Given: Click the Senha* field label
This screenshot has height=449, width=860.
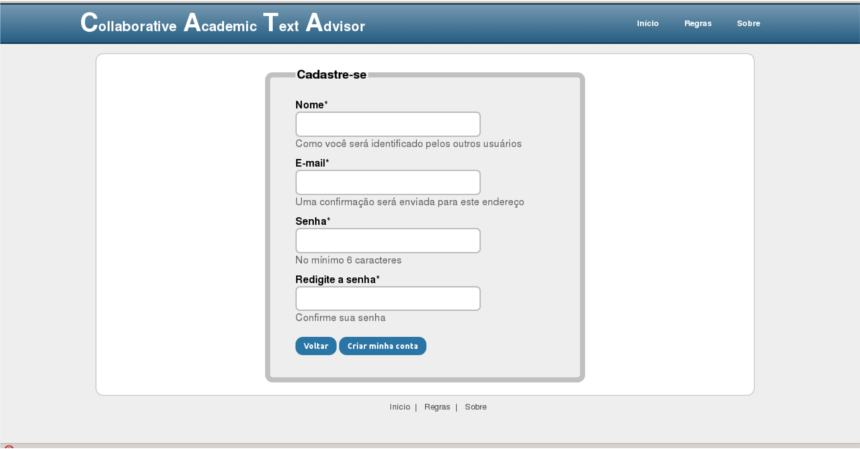Looking at the screenshot, I should [x=313, y=221].
